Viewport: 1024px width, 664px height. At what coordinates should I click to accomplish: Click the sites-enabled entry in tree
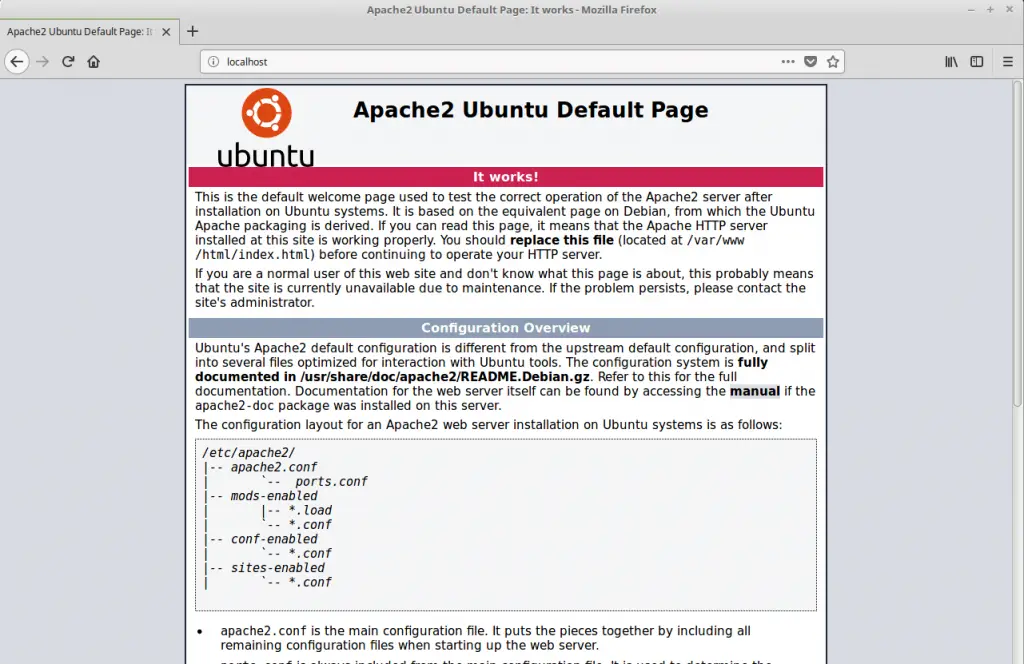pos(278,568)
